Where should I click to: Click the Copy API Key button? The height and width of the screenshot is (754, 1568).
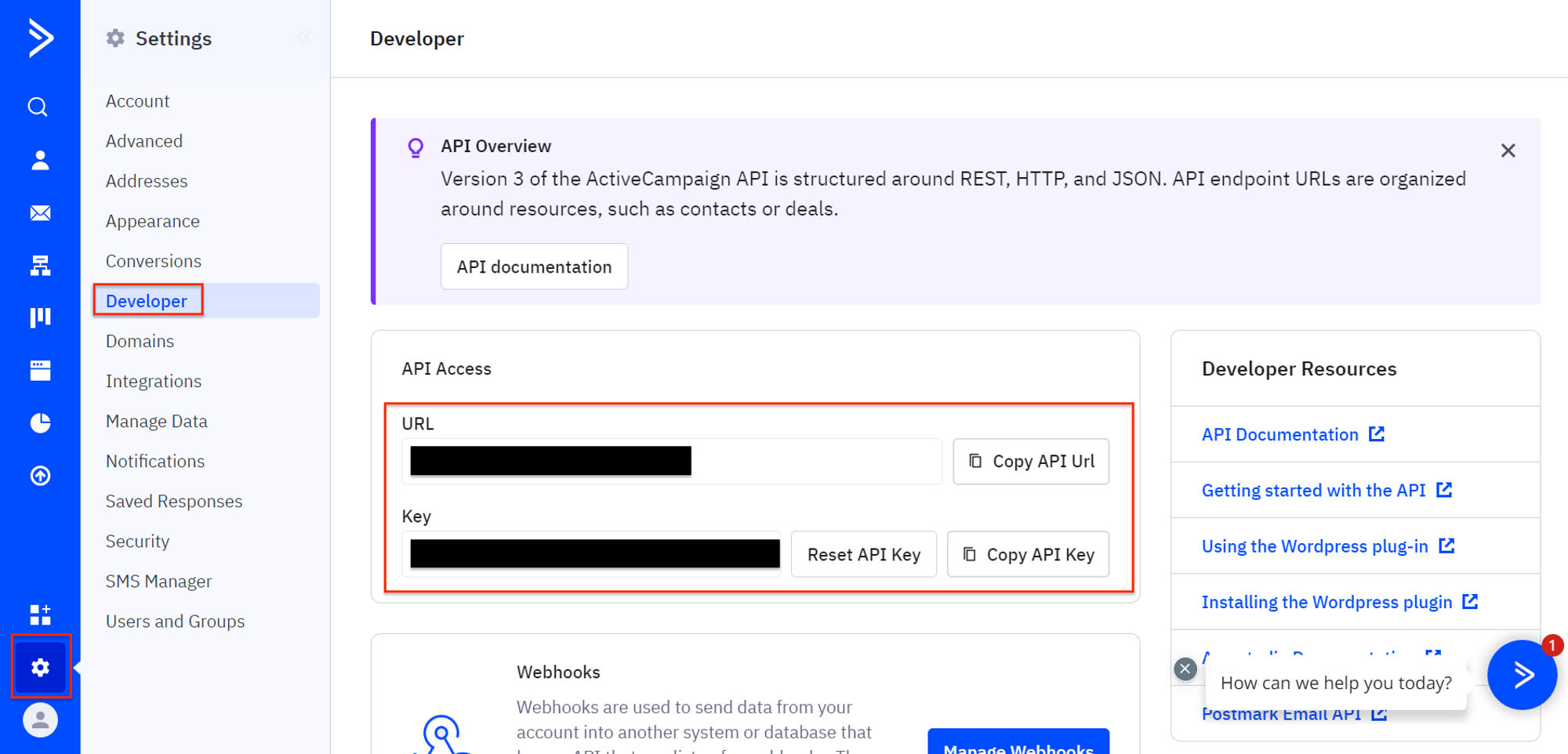coord(1028,554)
